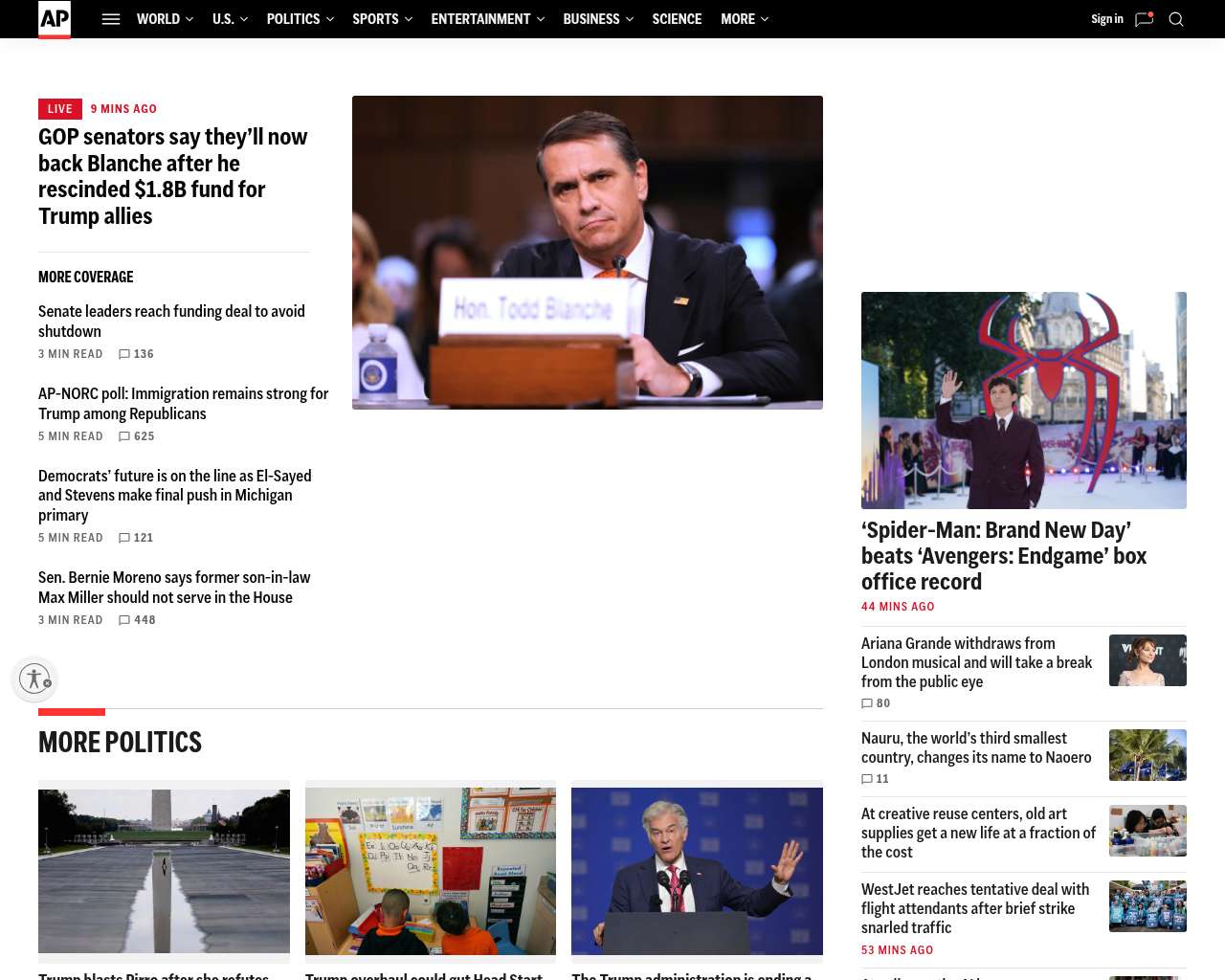Open the Todd Blanche hearing photo
The image size is (1225, 980).
[x=588, y=253]
